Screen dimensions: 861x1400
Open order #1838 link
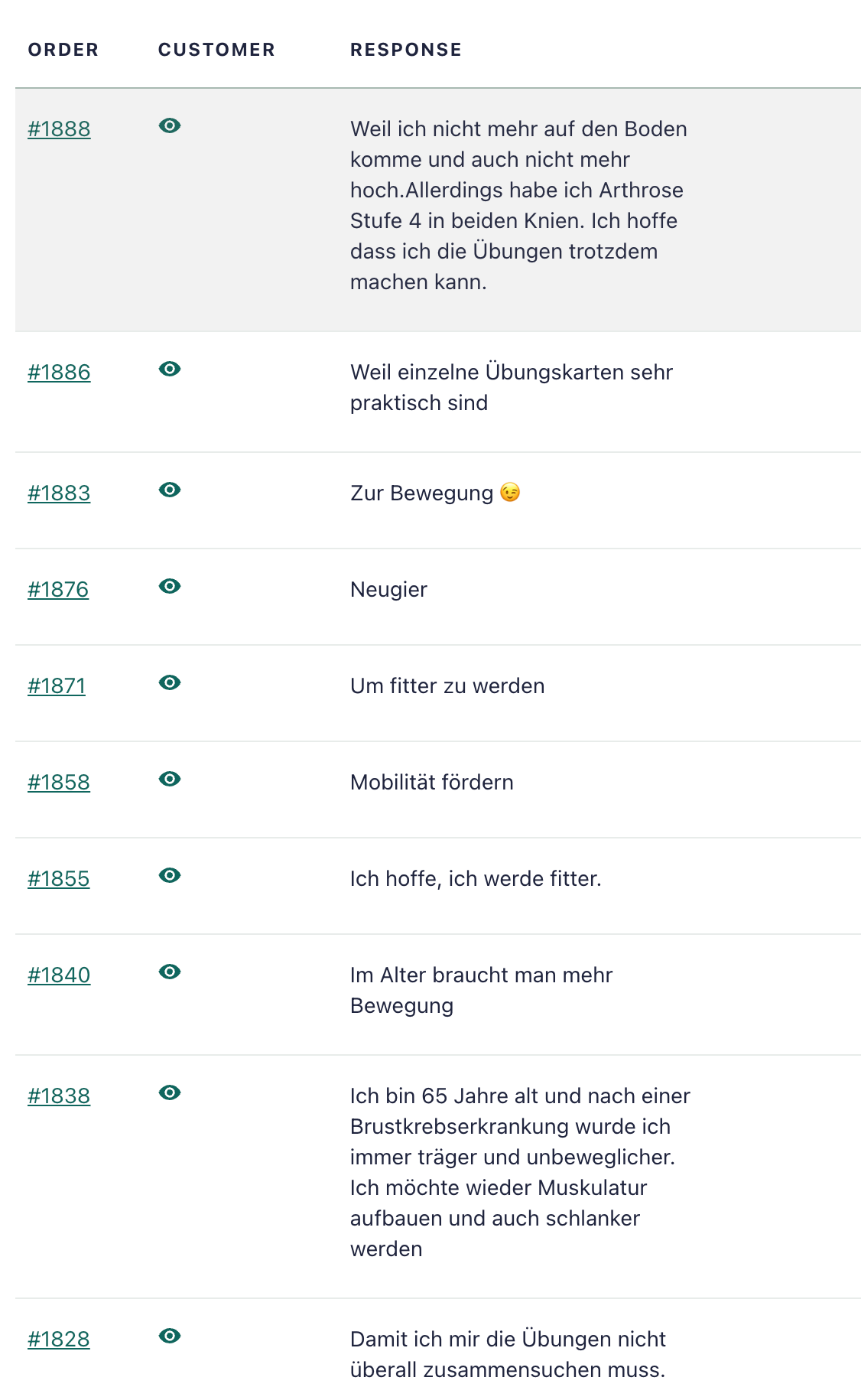pos(59,1096)
